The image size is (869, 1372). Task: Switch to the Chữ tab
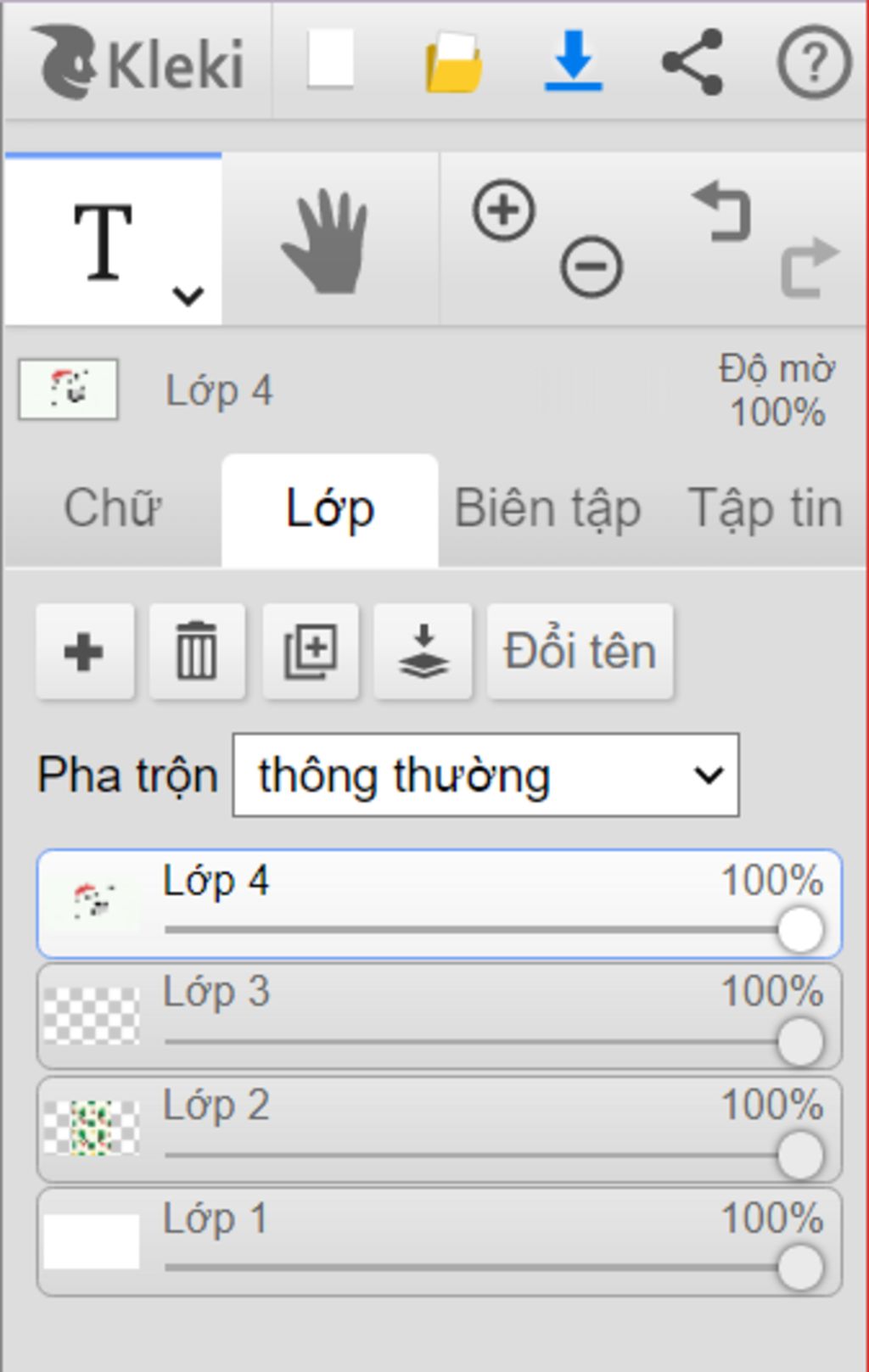coord(112,509)
